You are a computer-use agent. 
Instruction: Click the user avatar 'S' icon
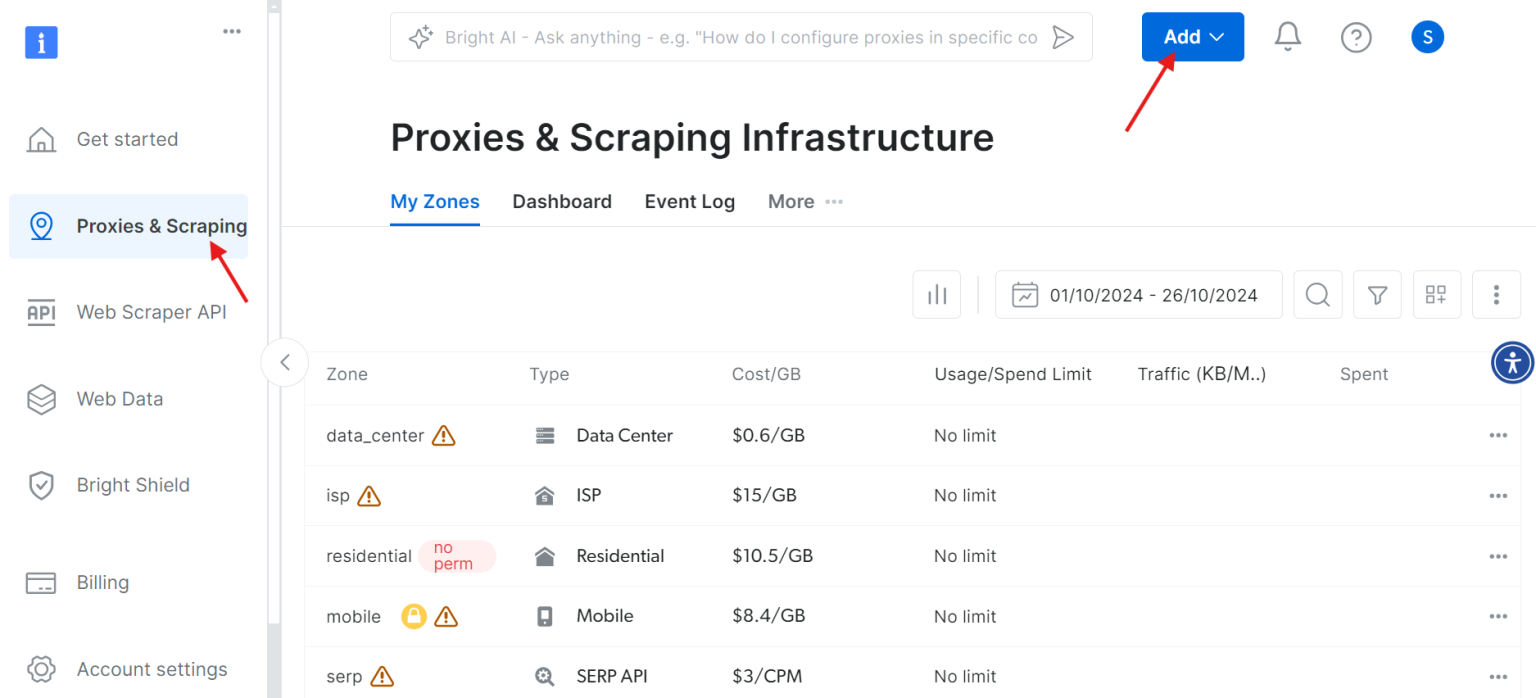[1427, 37]
